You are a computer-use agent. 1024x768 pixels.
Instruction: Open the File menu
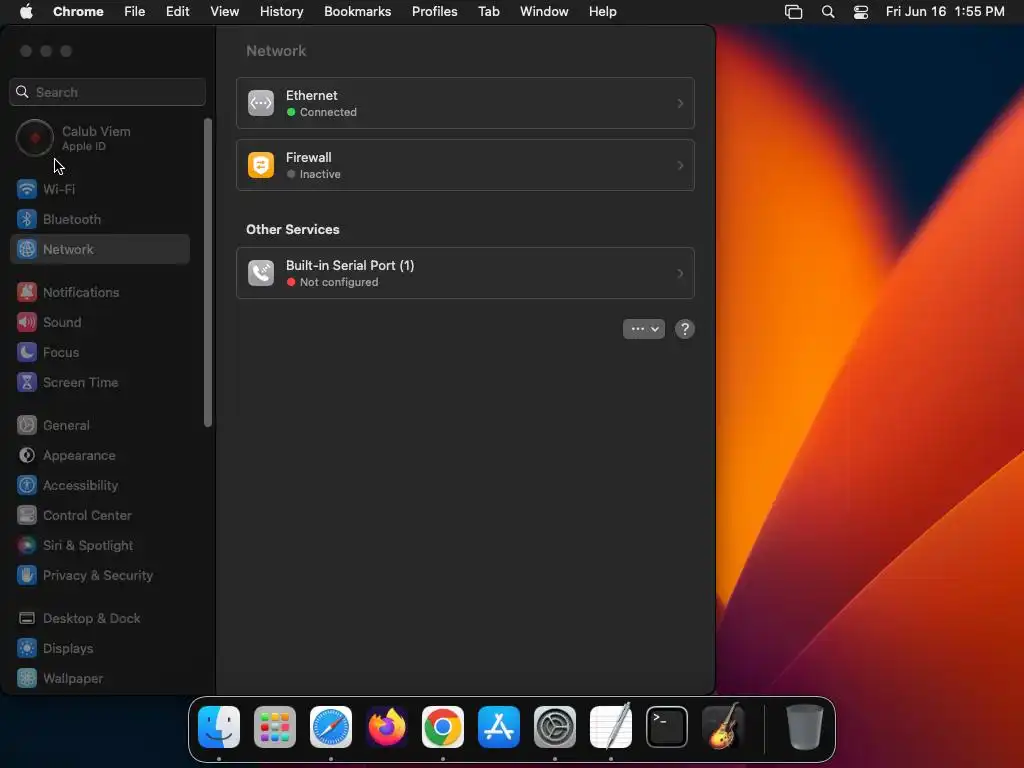pos(135,12)
